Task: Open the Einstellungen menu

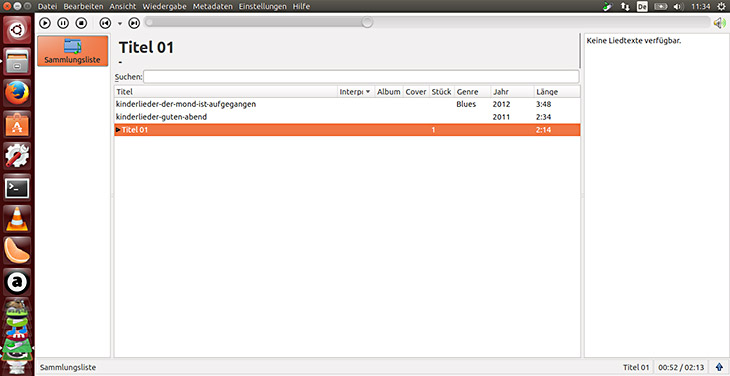Action: tap(263, 7)
